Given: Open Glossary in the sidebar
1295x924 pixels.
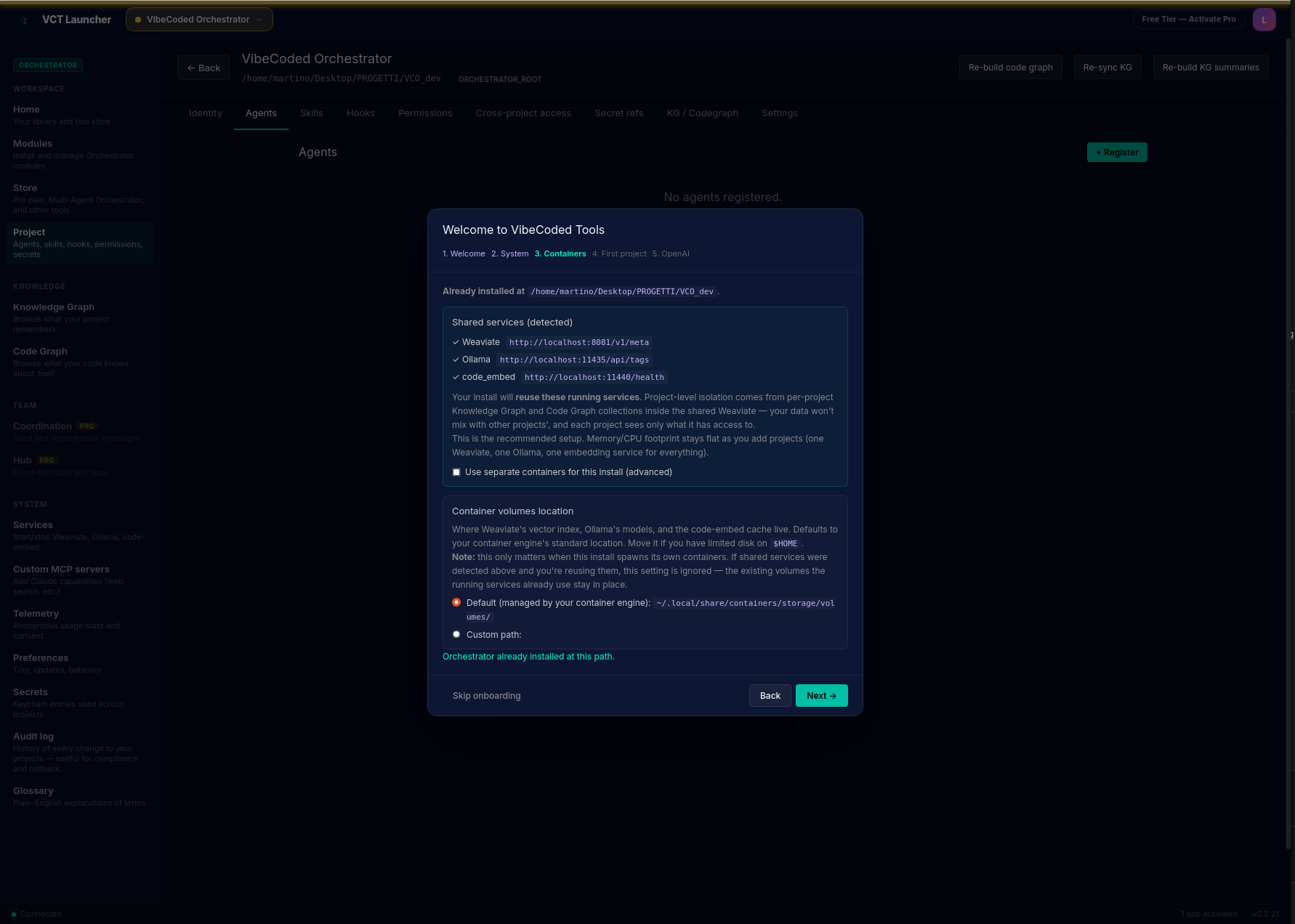Looking at the screenshot, I should click(x=79, y=796).
